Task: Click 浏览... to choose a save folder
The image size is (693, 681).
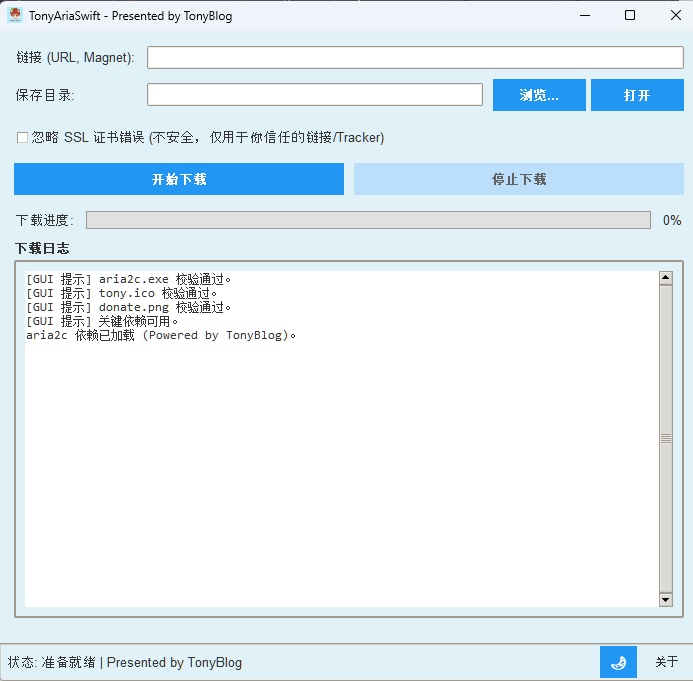Action: pyautogui.click(x=539, y=95)
